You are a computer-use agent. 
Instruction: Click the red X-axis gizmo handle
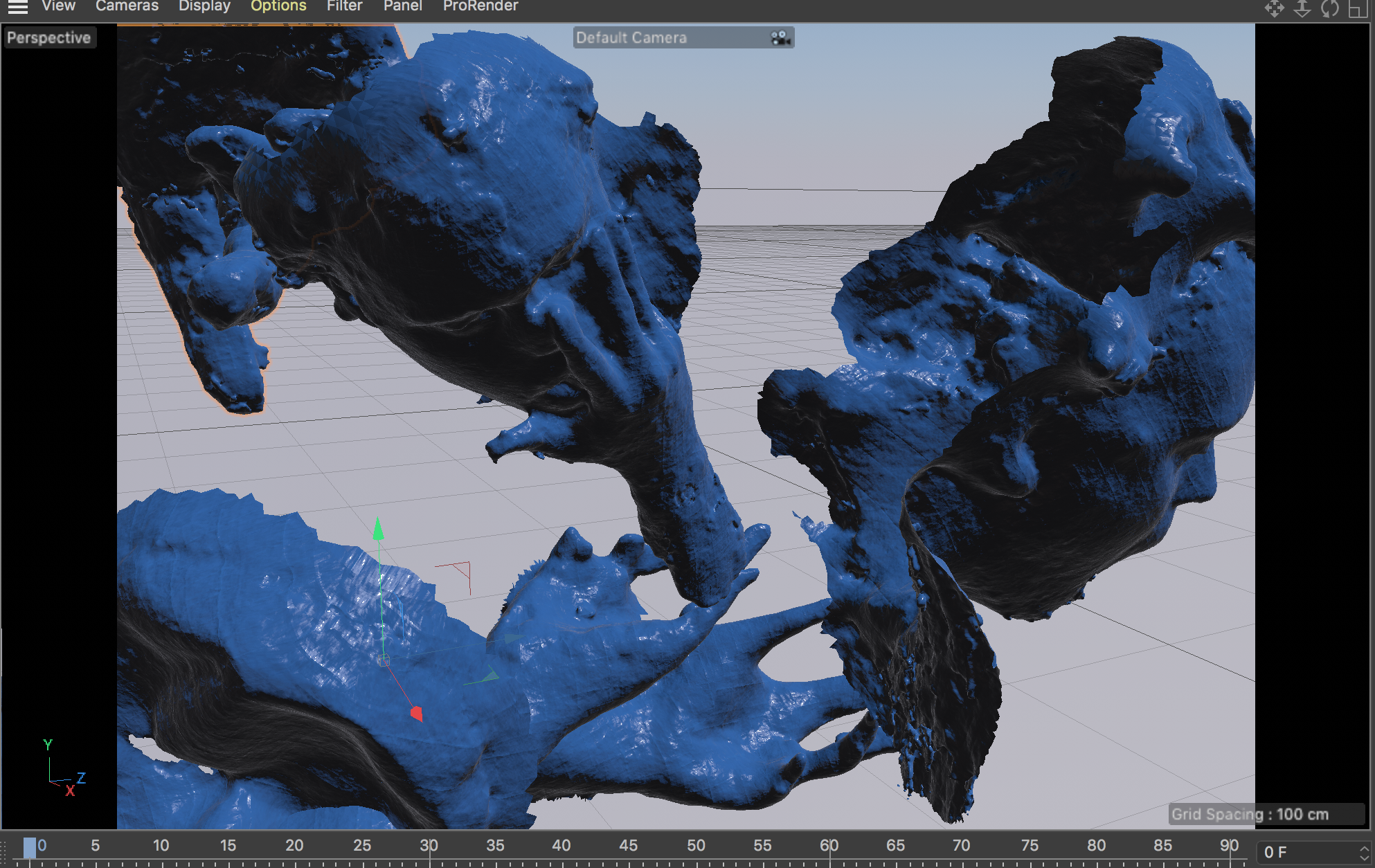pyautogui.click(x=416, y=713)
